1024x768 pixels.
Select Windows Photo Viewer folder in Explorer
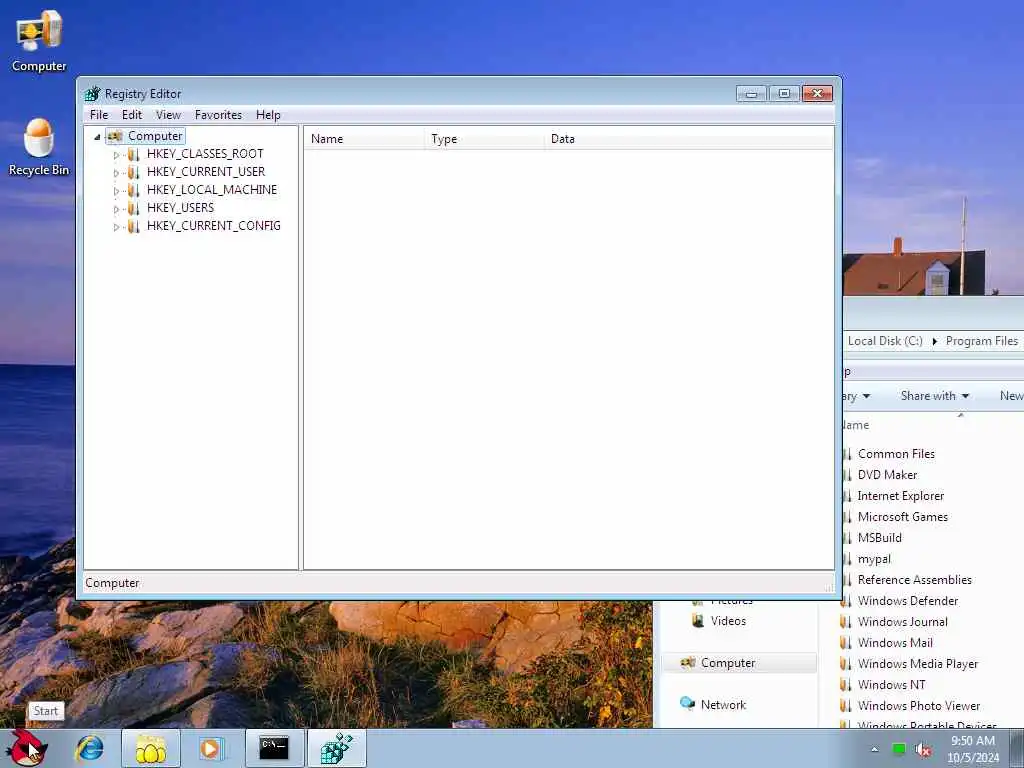(918, 705)
